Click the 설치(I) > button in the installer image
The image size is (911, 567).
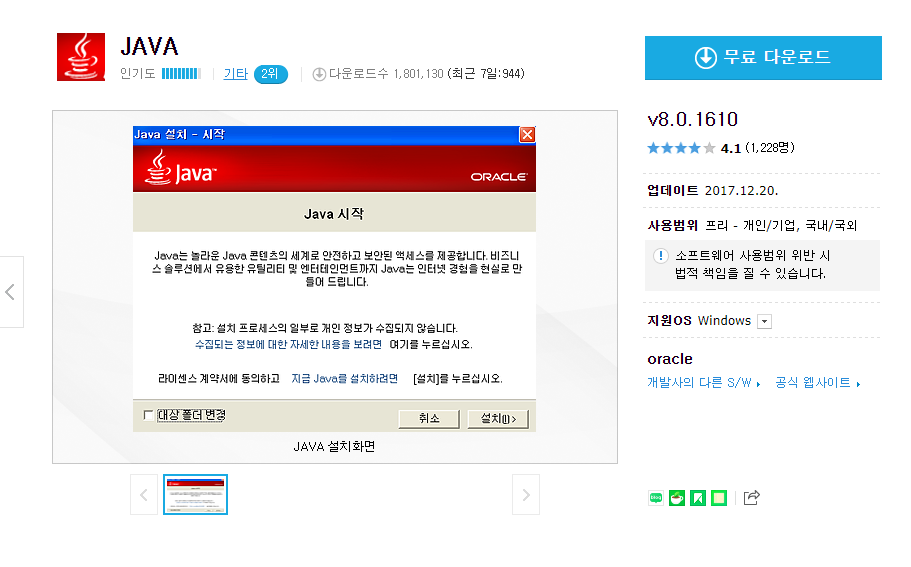click(498, 418)
